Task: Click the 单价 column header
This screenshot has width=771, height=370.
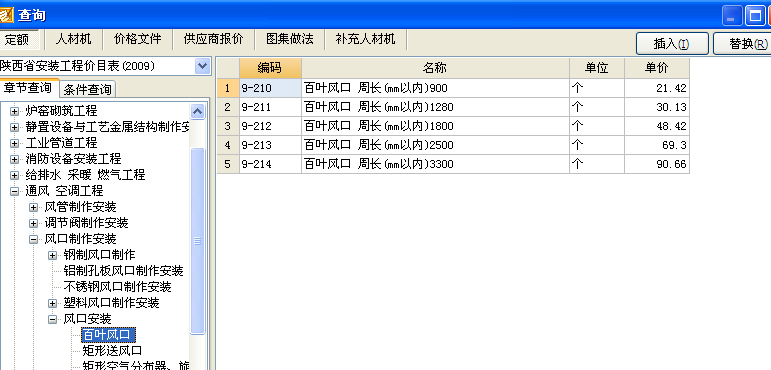Action: [657, 68]
